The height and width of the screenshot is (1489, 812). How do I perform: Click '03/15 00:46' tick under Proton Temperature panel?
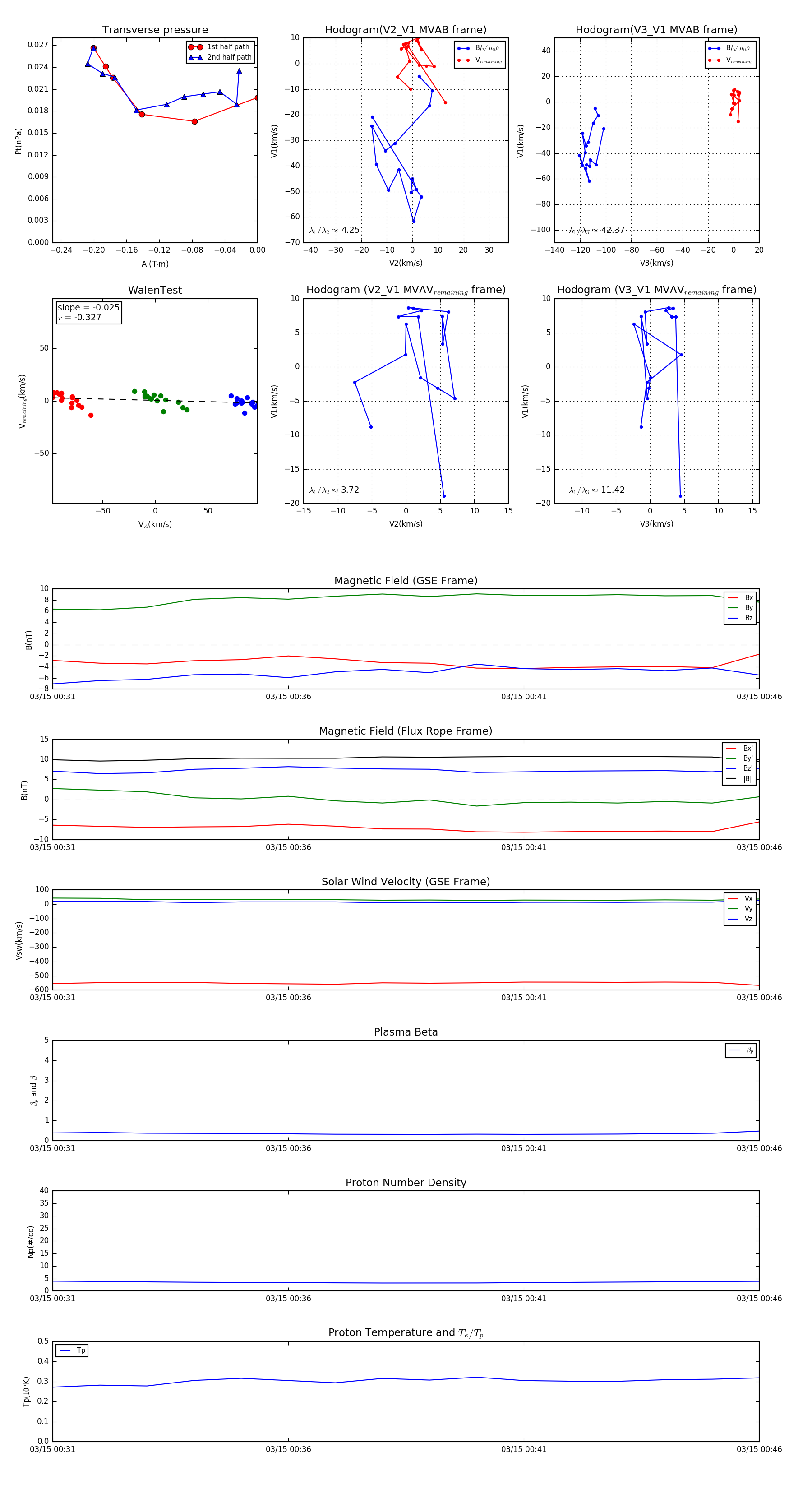click(759, 1449)
